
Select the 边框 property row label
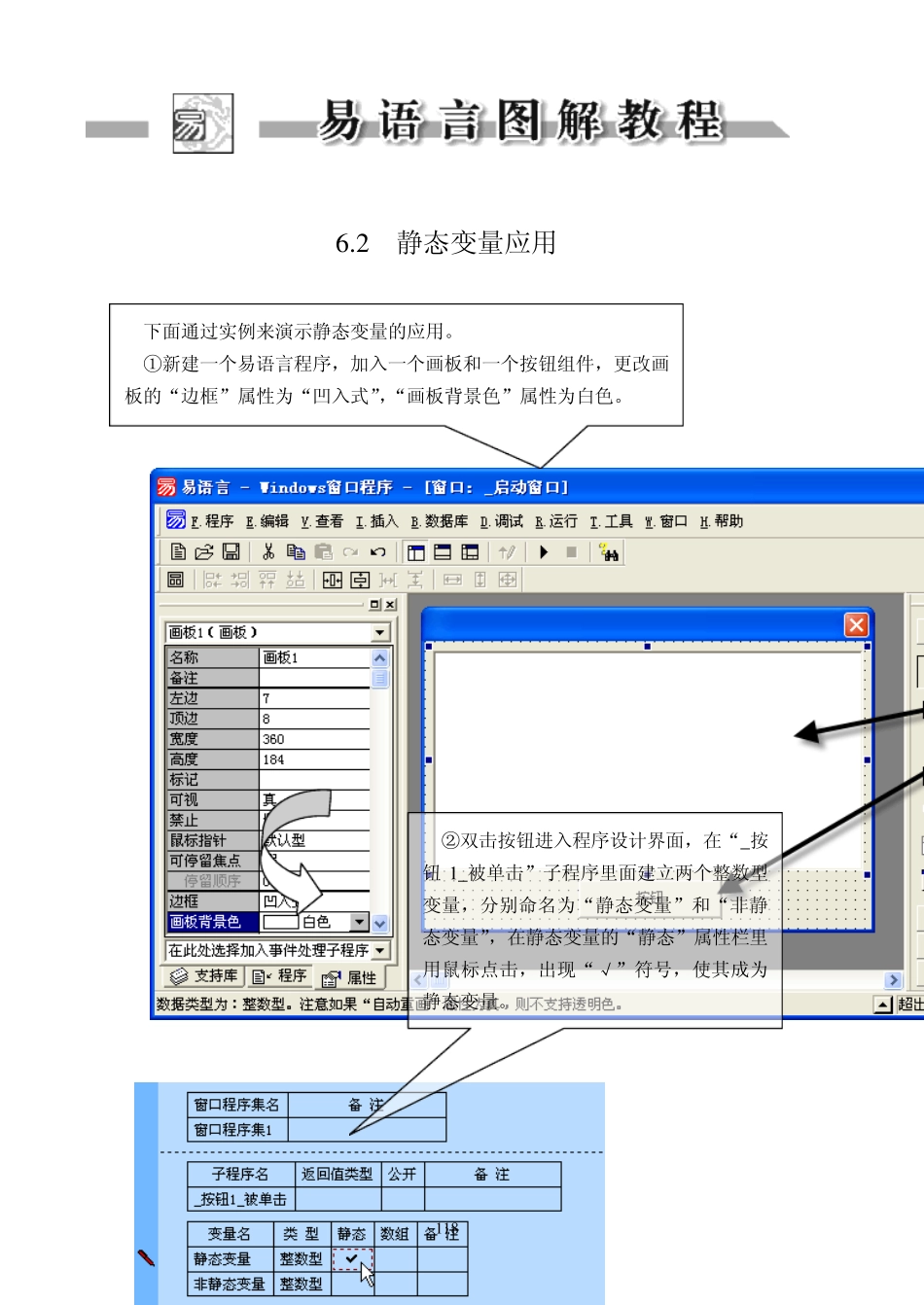212,901
